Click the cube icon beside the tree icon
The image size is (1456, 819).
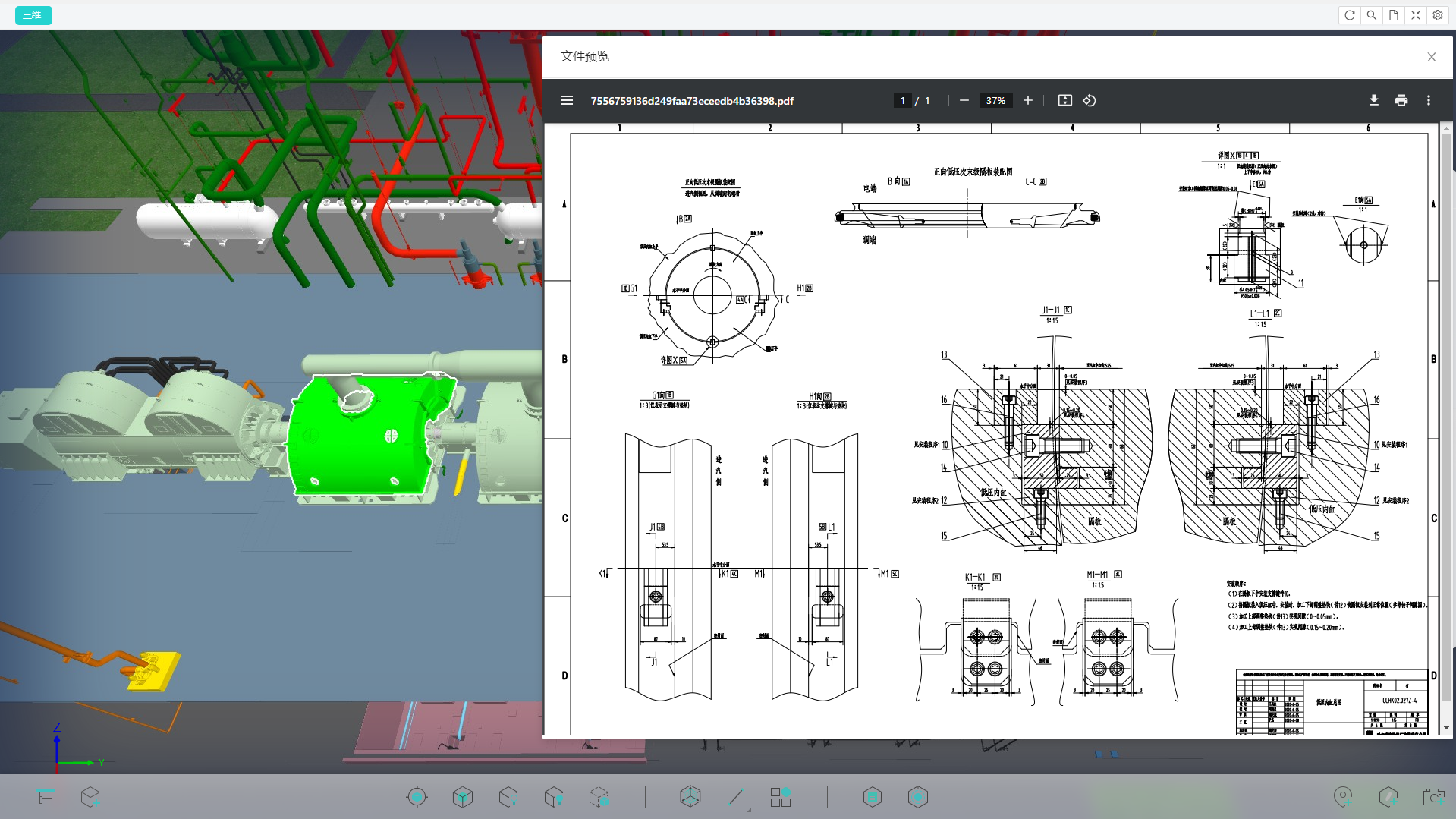pos(90,797)
